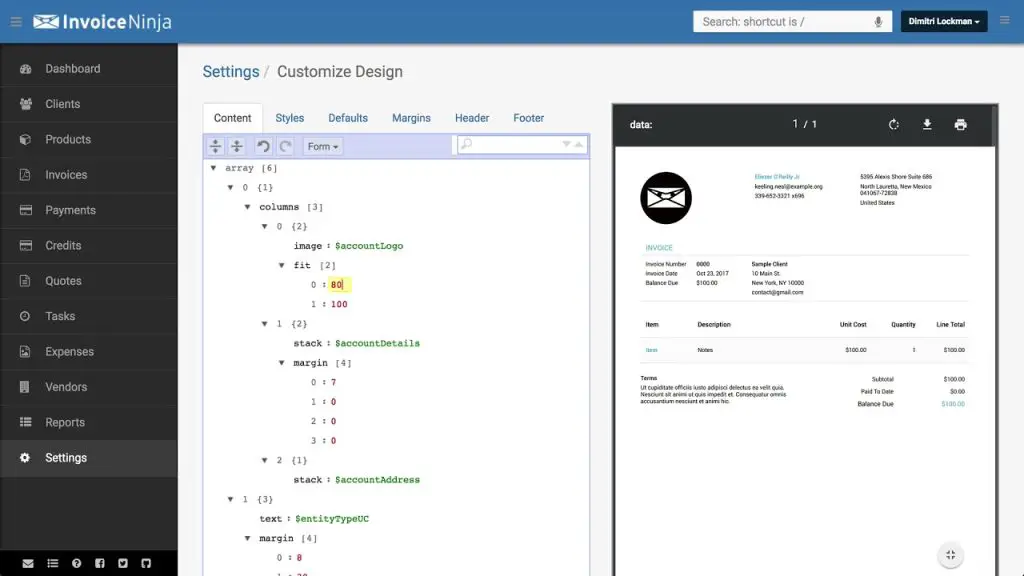Collapse node 0 {1} under array
Viewport: 1024px width, 576px height.
[x=231, y=187]
